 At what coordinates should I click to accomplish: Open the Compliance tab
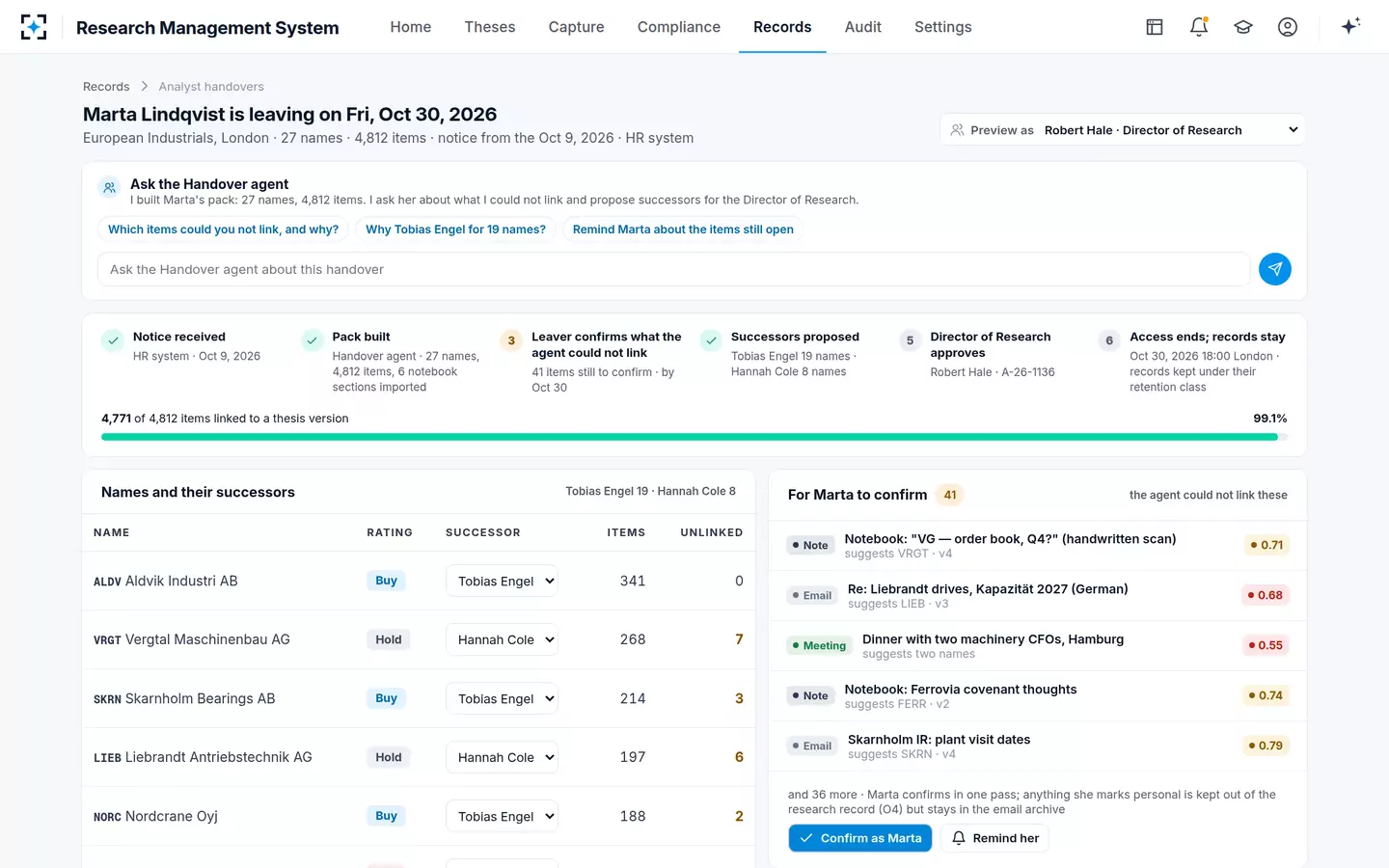[679, 27]
